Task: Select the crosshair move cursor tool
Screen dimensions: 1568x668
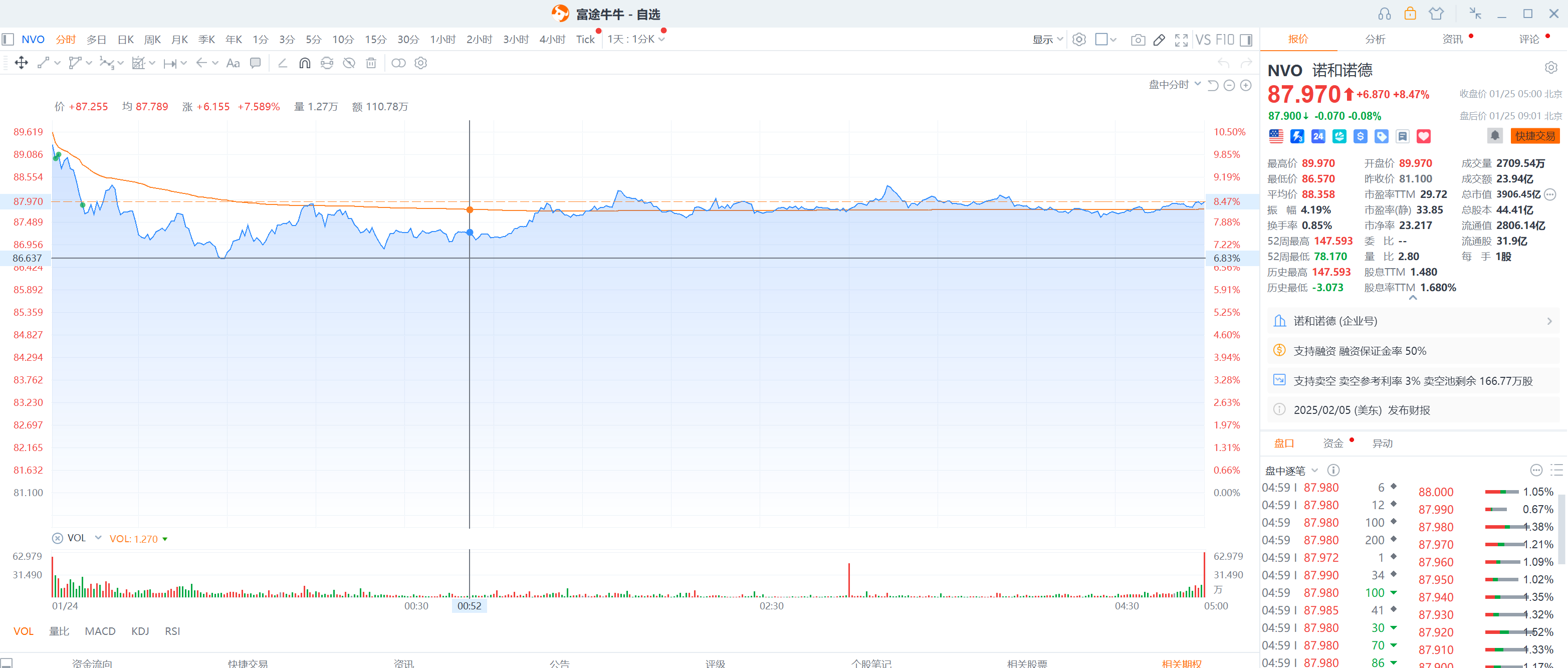Action: pos(22,63)
